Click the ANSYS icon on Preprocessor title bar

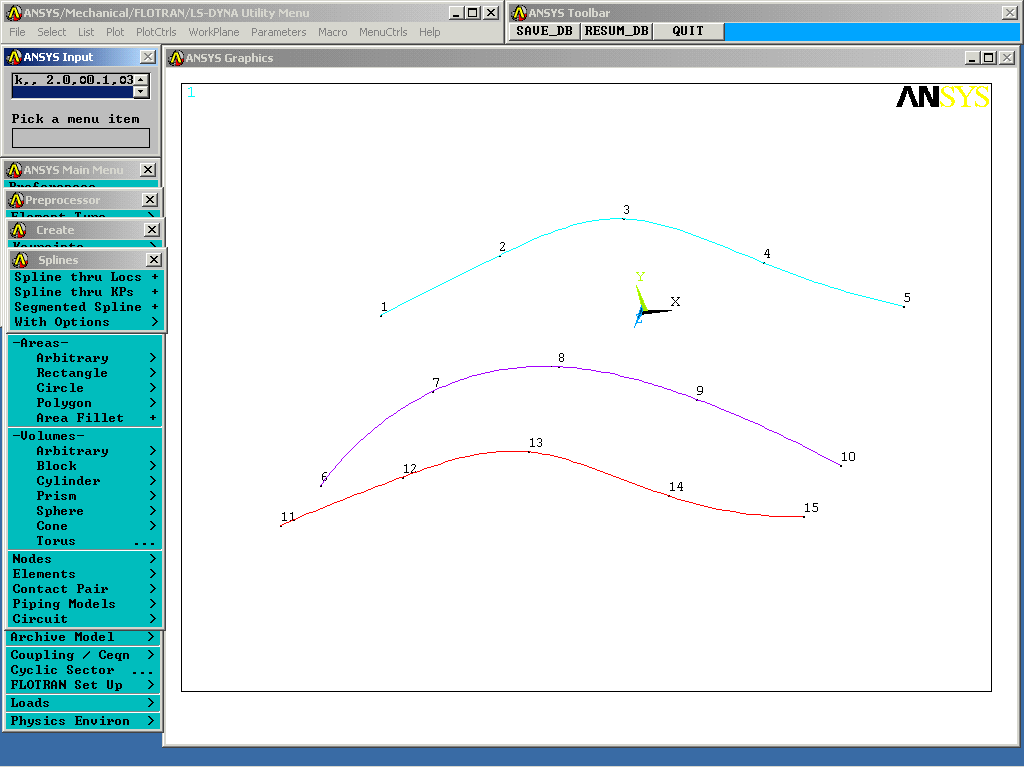tap(16, 200)
